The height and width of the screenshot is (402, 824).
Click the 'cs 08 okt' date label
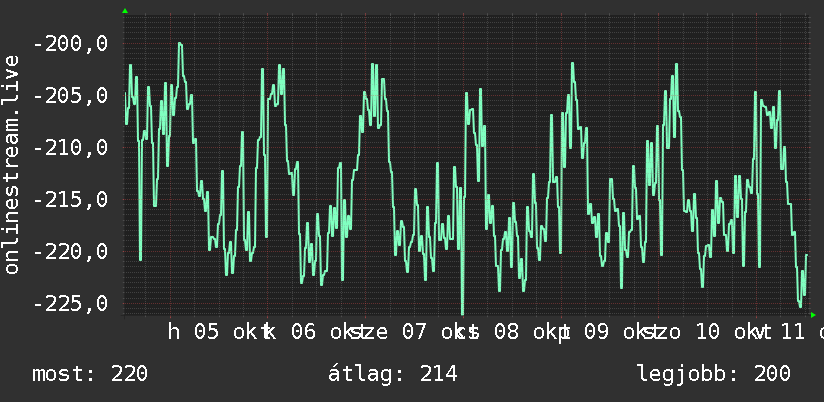[x=518, y=332]
